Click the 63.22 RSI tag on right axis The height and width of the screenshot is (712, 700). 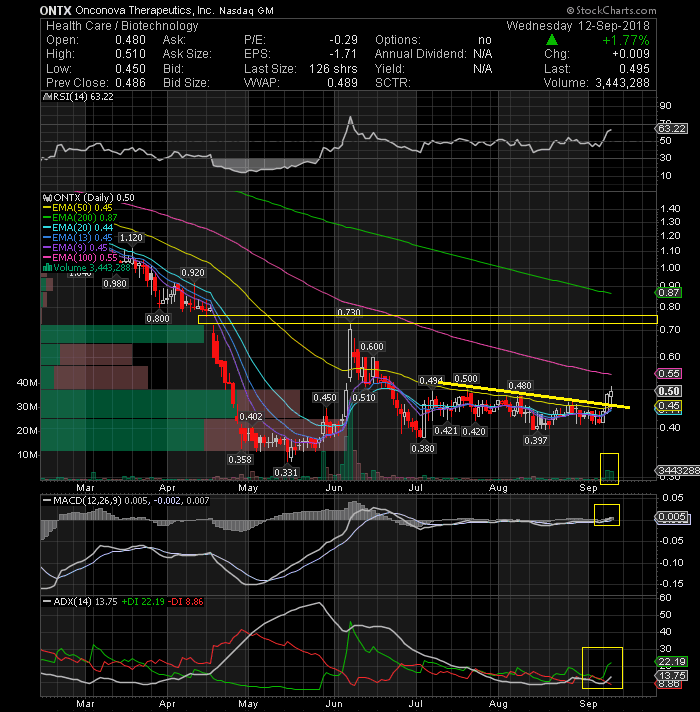coord(672,129)
